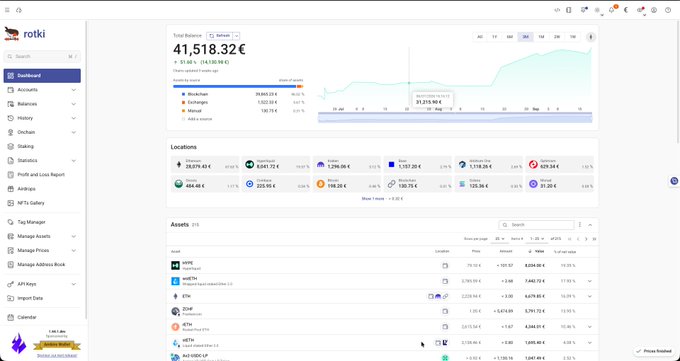Click the hamburger menu icon in the top bar
680x361 pixels.
point(7,10)
